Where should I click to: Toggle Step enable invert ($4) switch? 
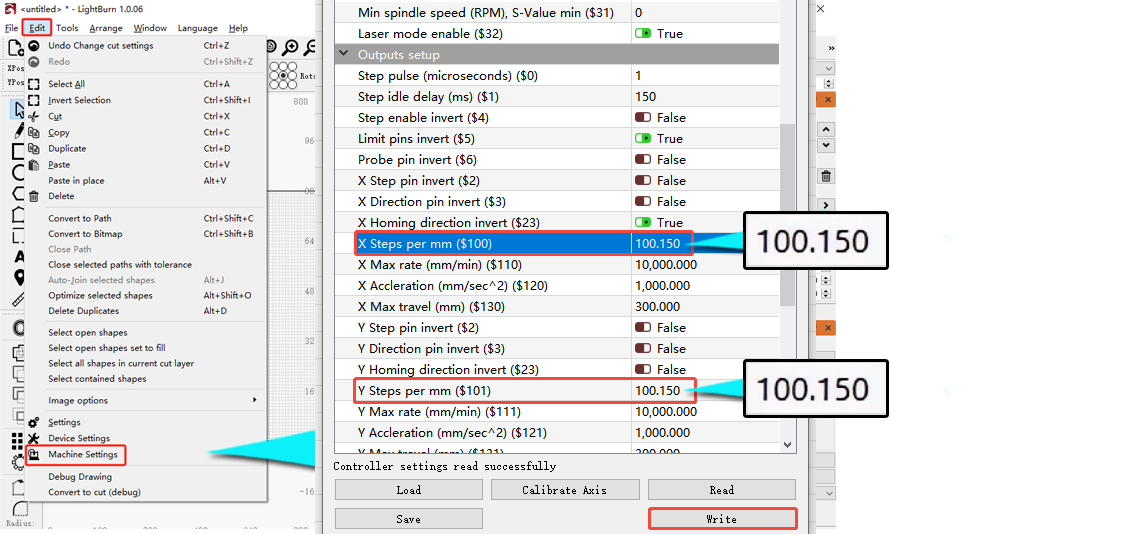(x=643, y=117)
